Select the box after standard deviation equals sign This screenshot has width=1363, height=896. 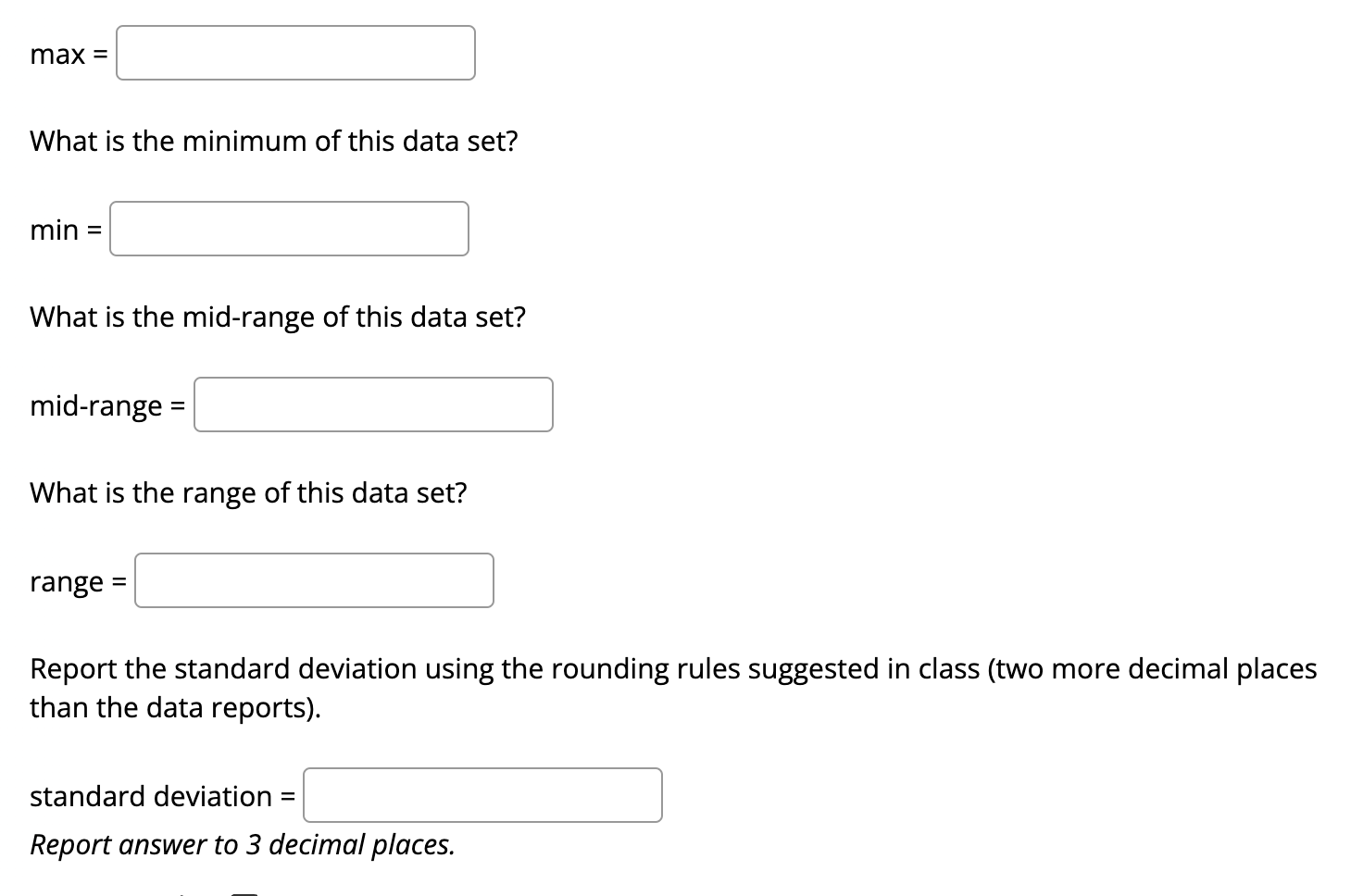[x=481, y=794]
